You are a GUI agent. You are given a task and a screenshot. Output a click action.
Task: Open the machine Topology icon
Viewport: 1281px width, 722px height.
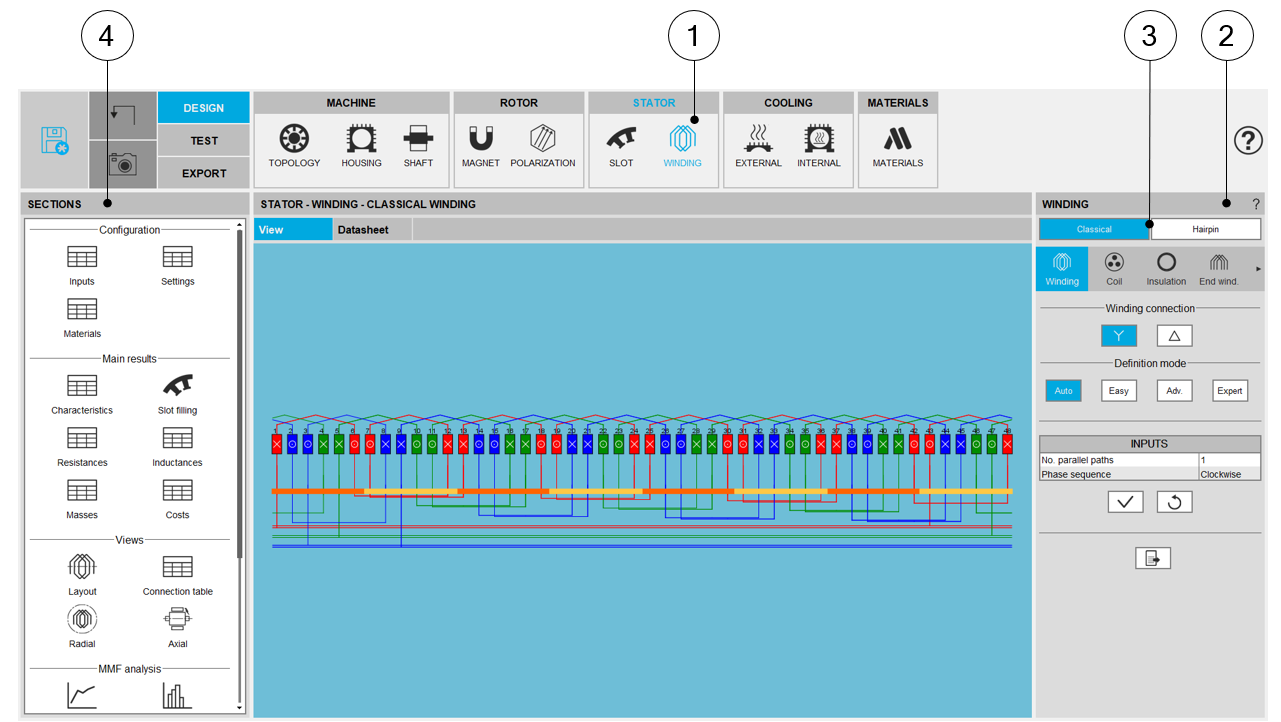(x=294, y=146)
